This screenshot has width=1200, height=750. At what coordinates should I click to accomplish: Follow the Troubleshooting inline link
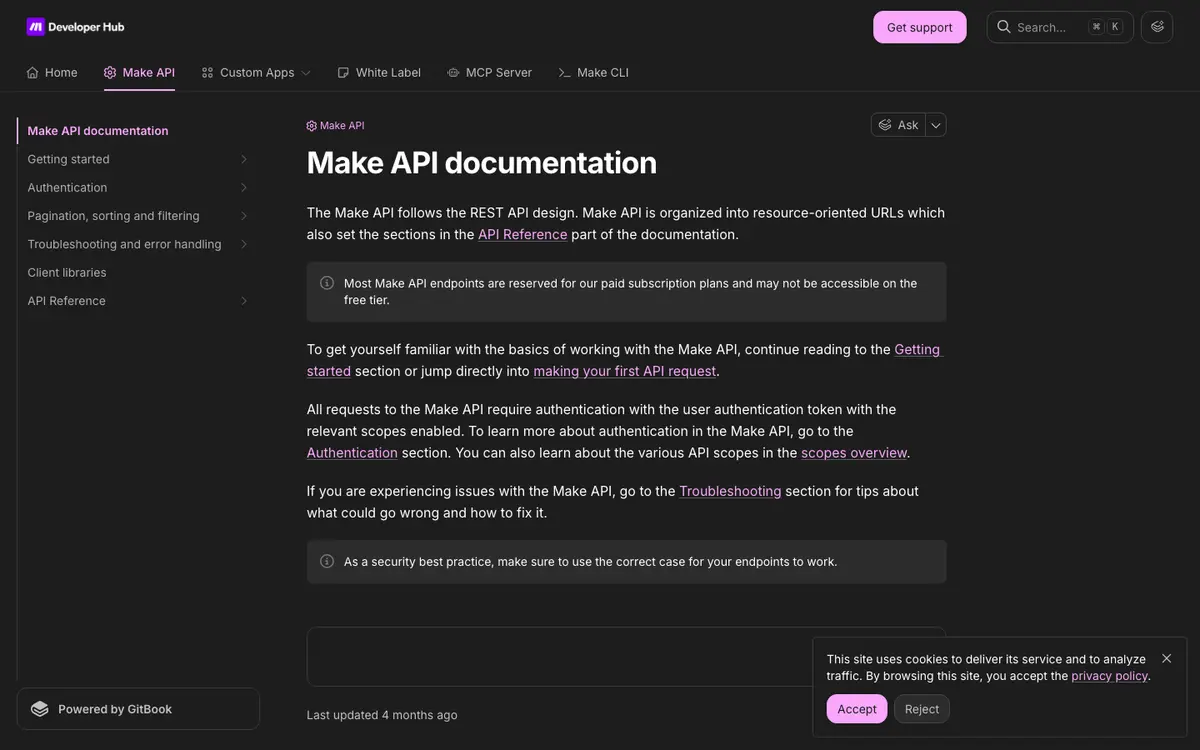click(x=730, y=491)
